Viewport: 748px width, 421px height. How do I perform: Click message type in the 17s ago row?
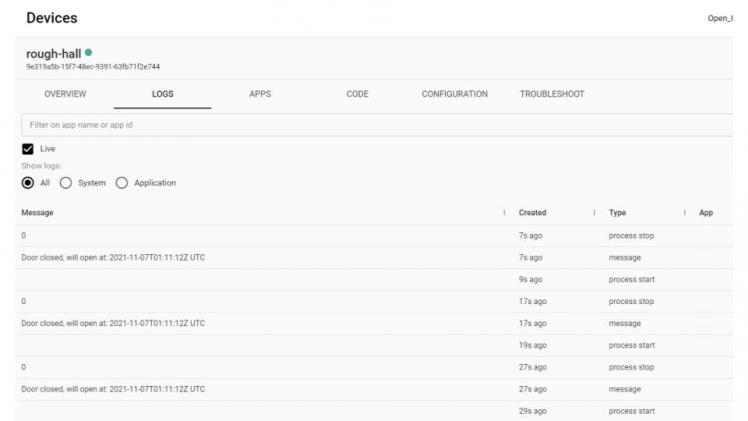(625, 323)
